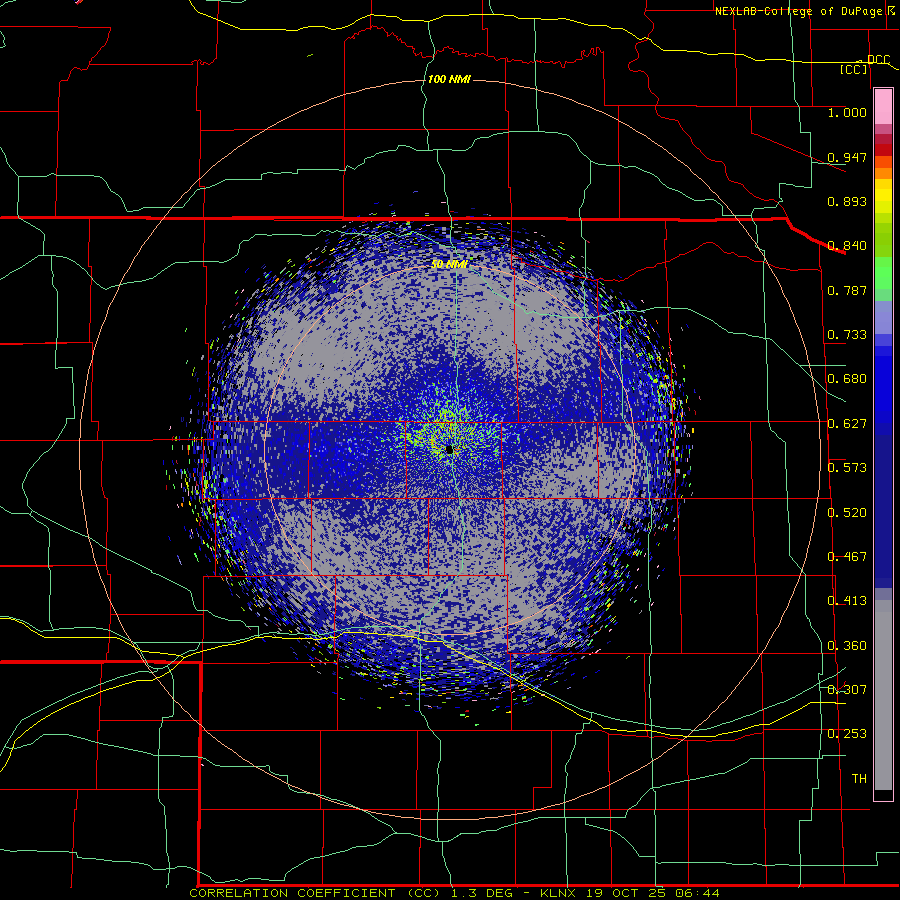Viewport: 900px width, 900px height.
Task: Click the 0.467 scale value
Action: pyautogui.click(x=847, y=557)
